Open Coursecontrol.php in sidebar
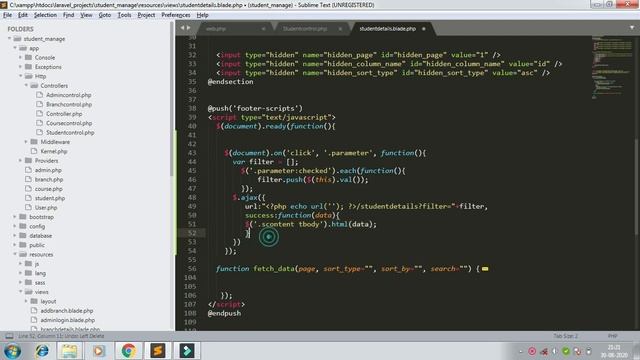The height and width of the screenshot is (360, 640). pyautogui.click(x=69, y=123)
